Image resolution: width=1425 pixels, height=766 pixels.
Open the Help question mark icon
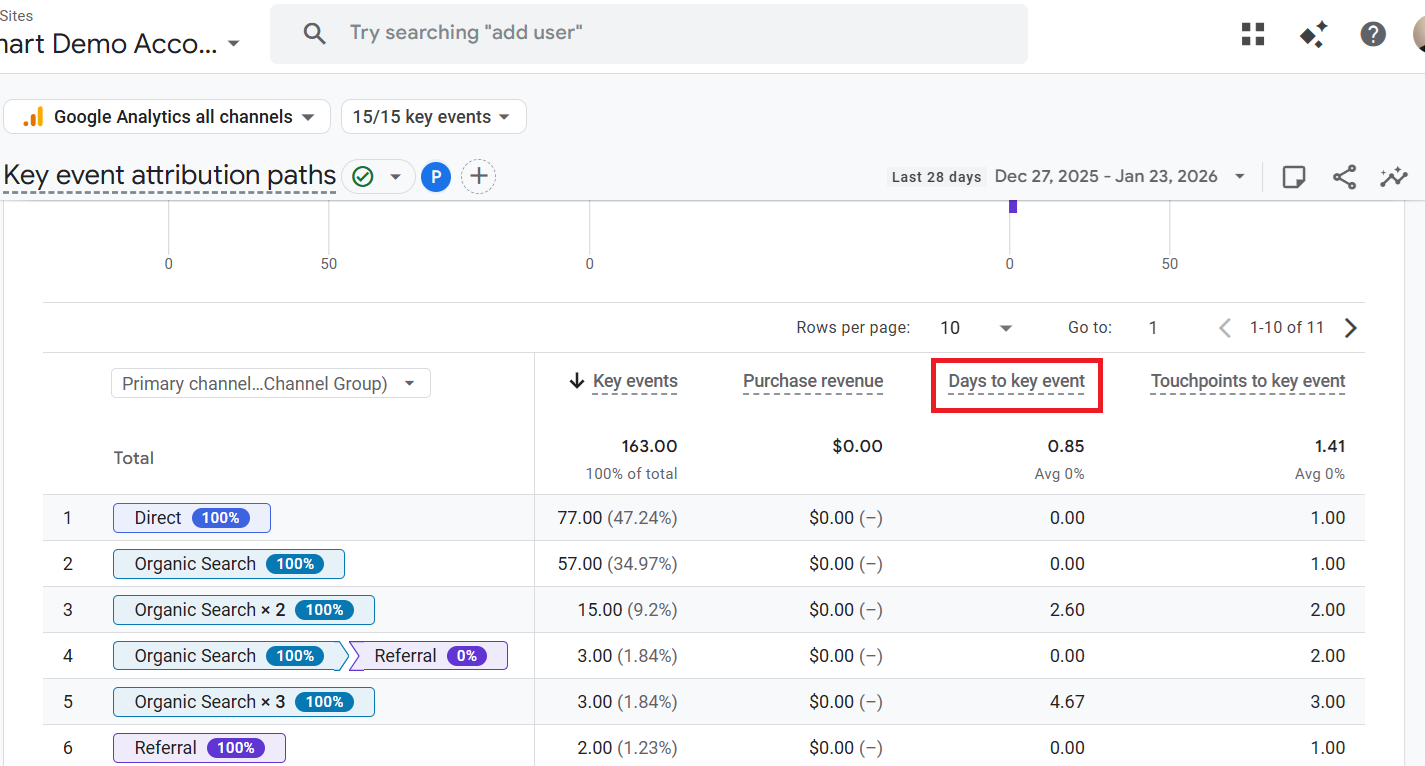tap(1373, 34)
